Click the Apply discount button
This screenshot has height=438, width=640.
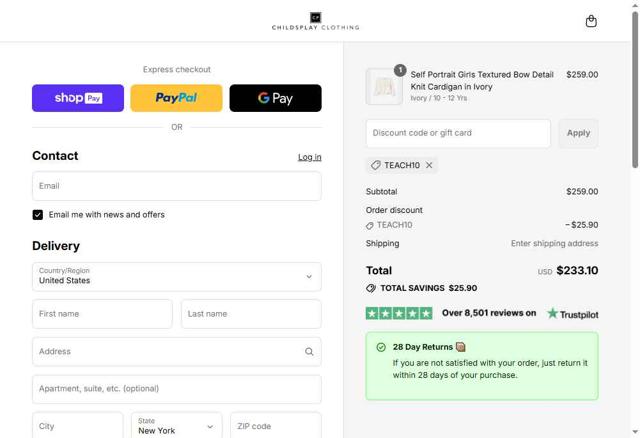click(x=578, y=133)
